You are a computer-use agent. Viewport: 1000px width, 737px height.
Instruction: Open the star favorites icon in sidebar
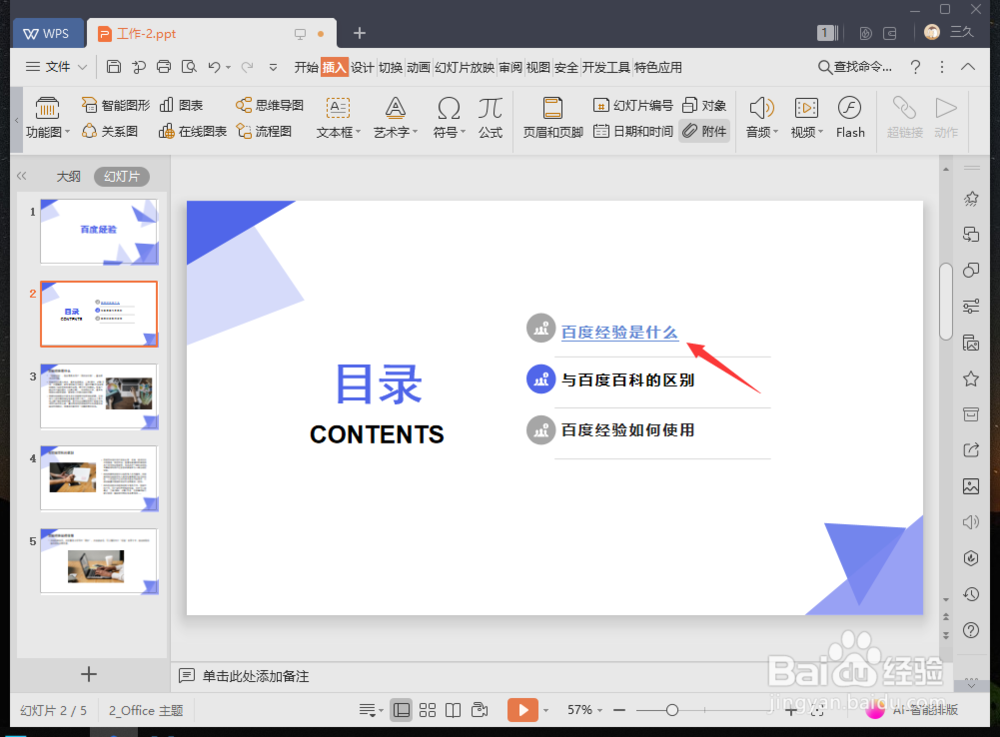pos(971,379)
